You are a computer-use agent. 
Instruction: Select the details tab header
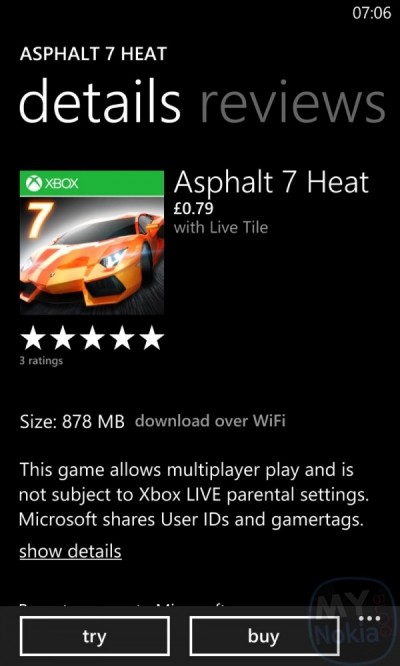coord(100,101)
